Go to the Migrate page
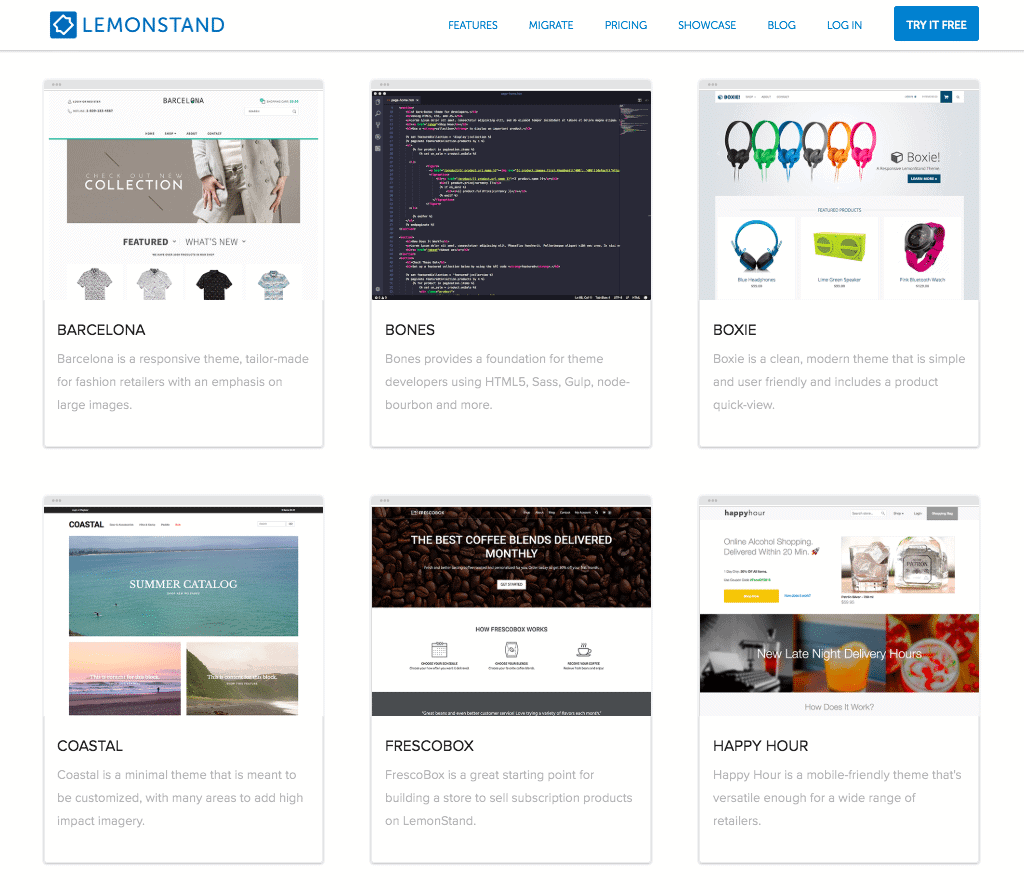Viewport: 1024px width, 890px height. (x=551, y=25)
